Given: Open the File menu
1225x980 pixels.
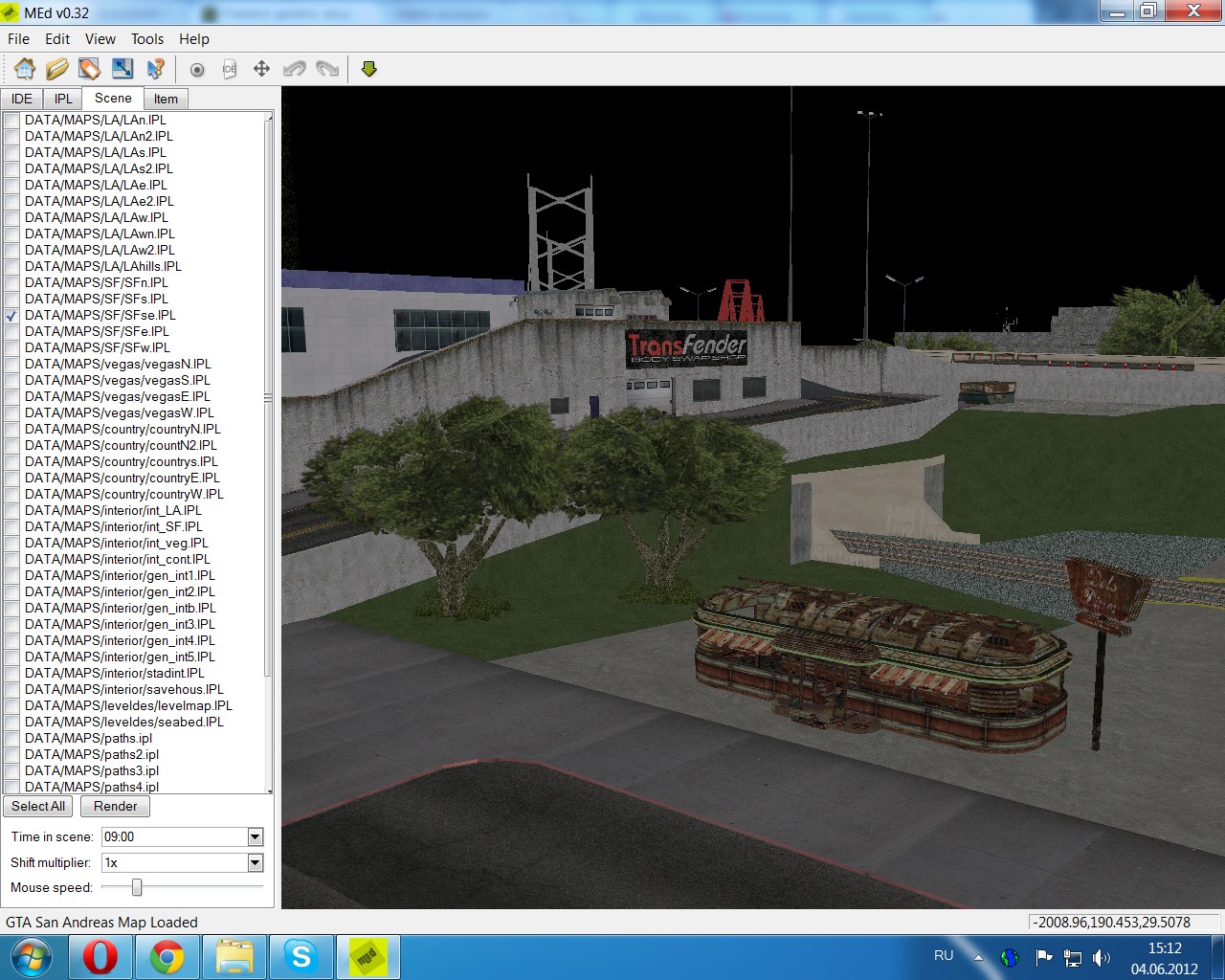Looking at the screenshot, I should click(x=18, y=39).
